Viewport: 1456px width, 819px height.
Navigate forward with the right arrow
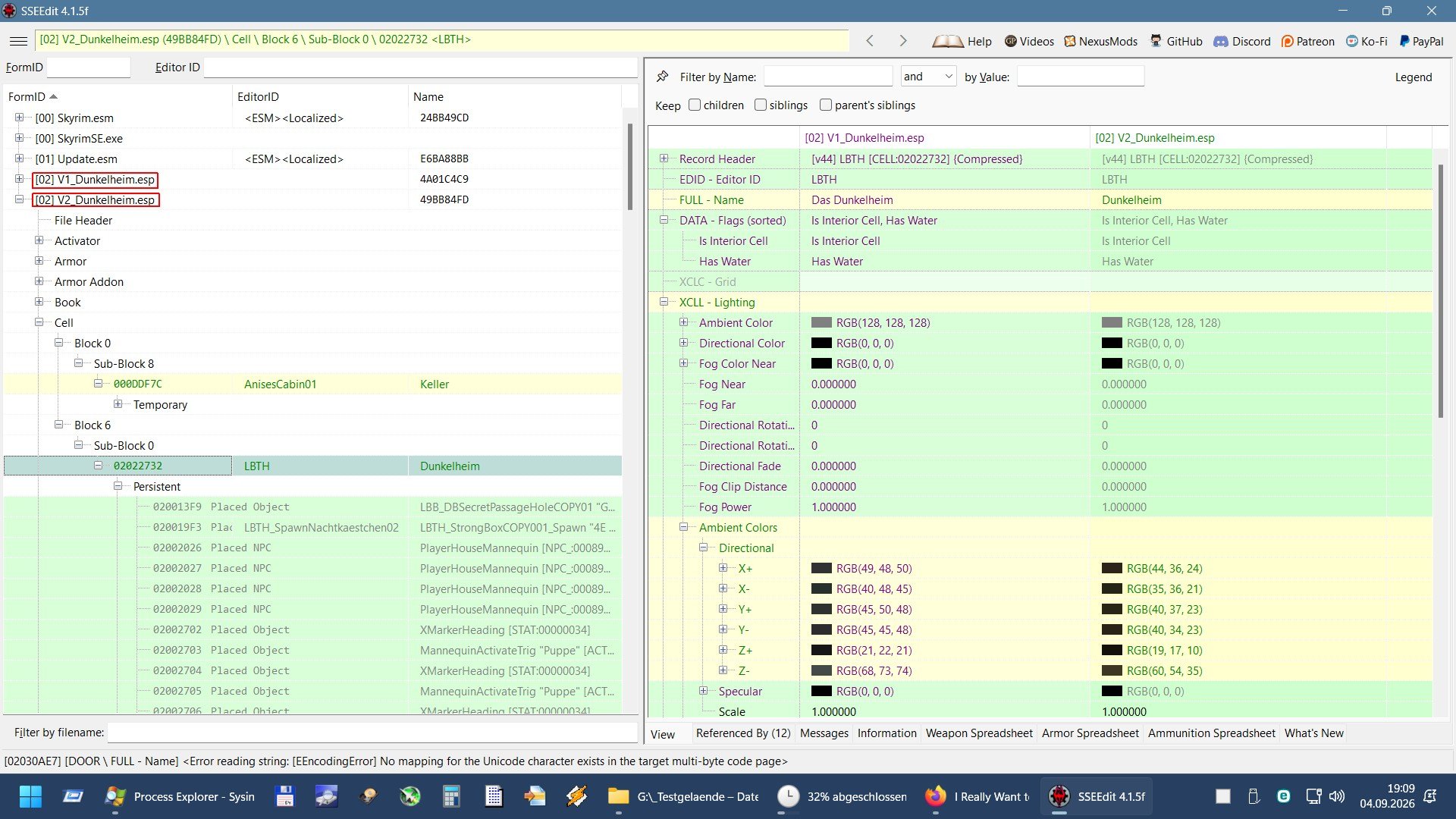(902, 41)
